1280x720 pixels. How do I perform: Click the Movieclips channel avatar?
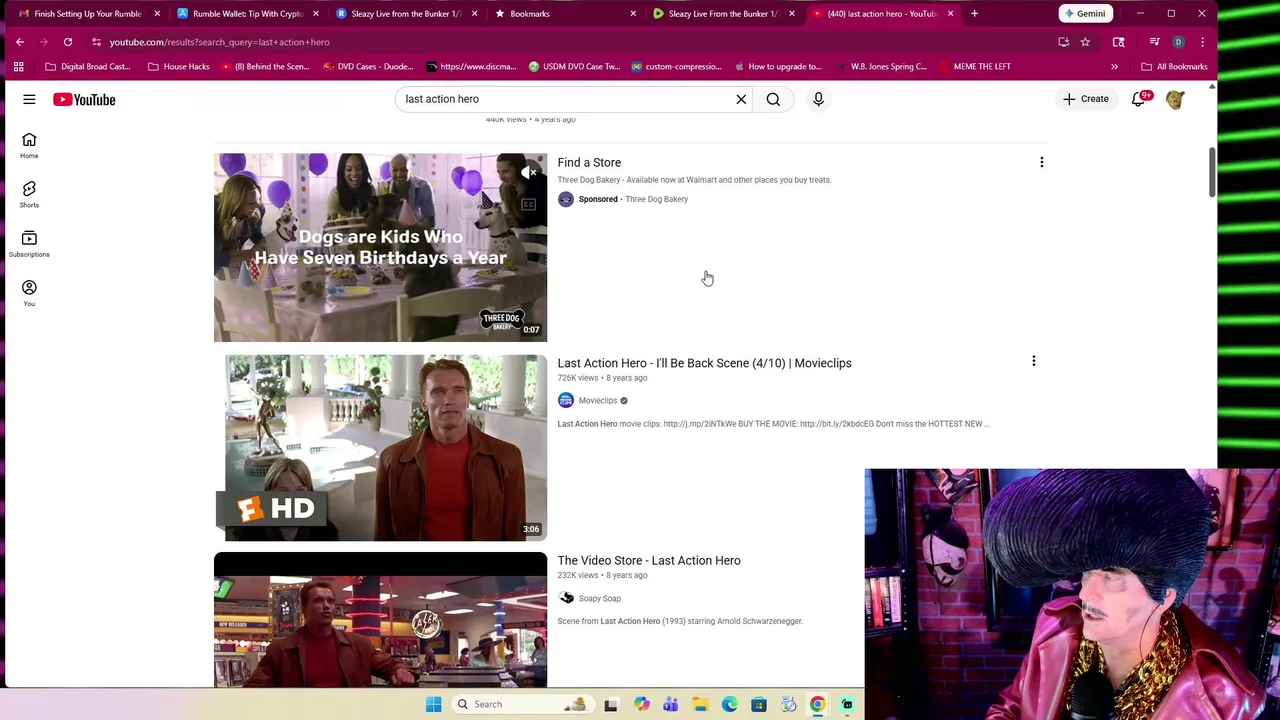pos(566,400)
